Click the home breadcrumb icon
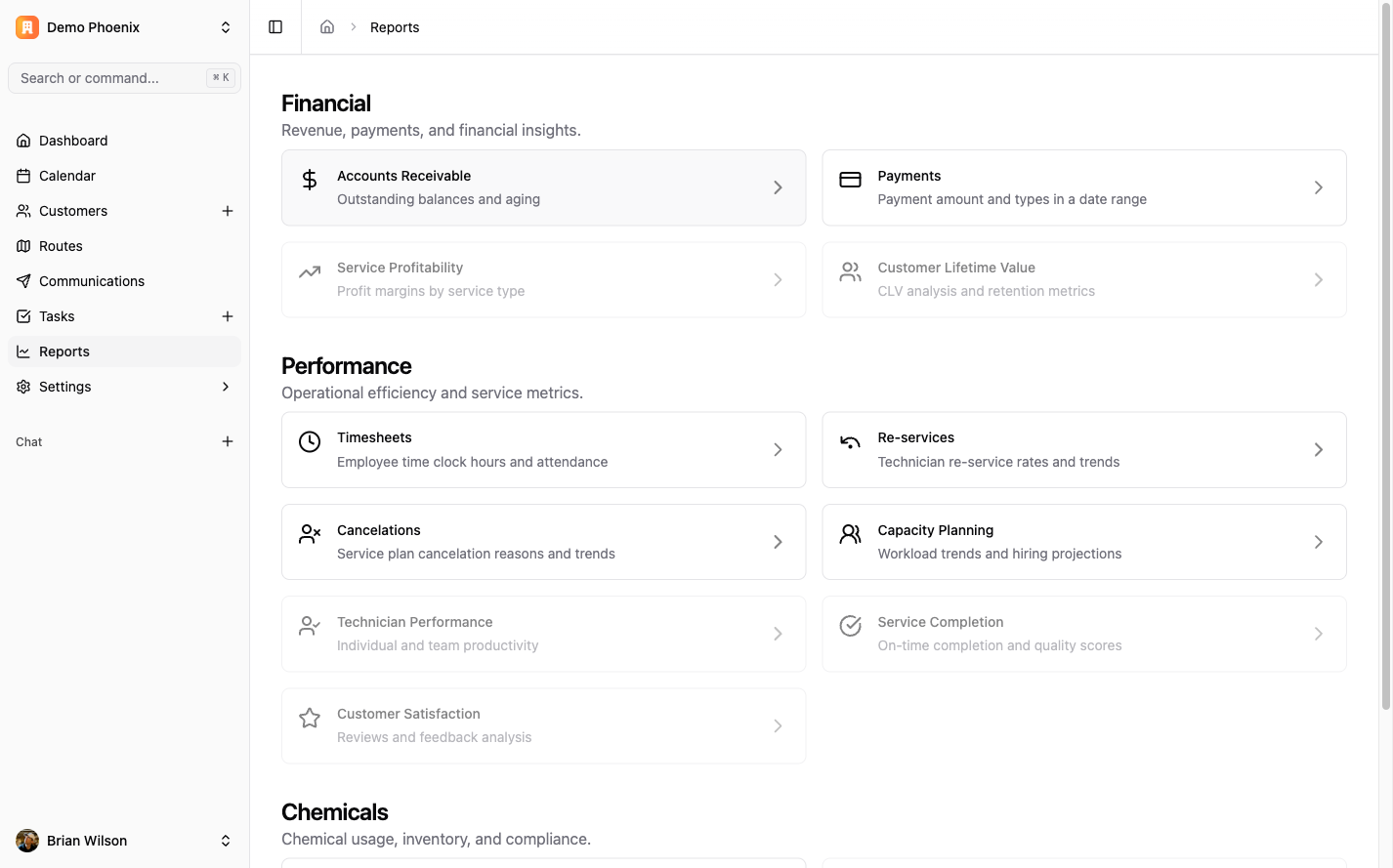 coord(327,27)
